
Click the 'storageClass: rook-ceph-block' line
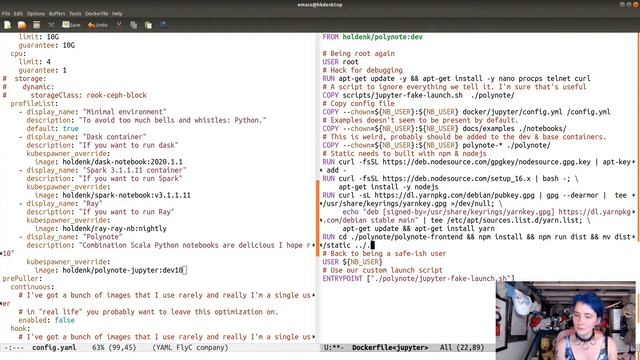(x=74, y=95)
